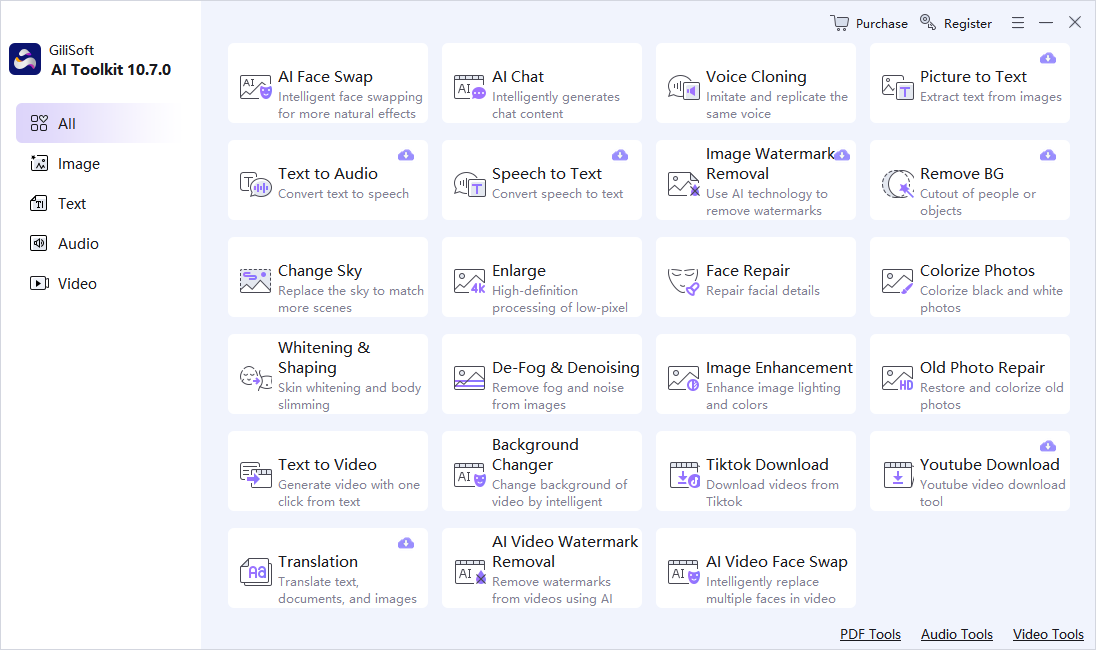Image resolution: width=1096 pixels, height=650 pixels.
Task: Open the Translation icon
Action: [255, 572]
